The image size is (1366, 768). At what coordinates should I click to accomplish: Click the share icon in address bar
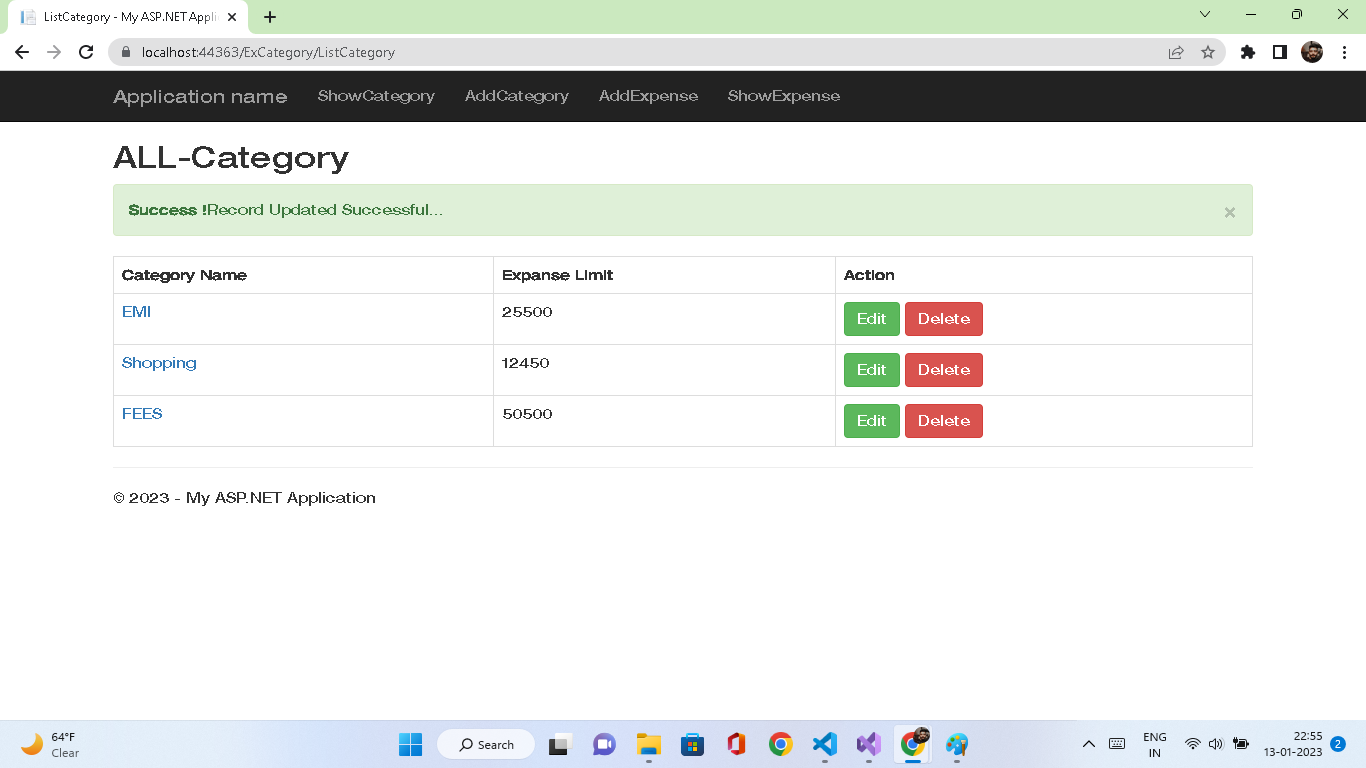[1176, 52]
